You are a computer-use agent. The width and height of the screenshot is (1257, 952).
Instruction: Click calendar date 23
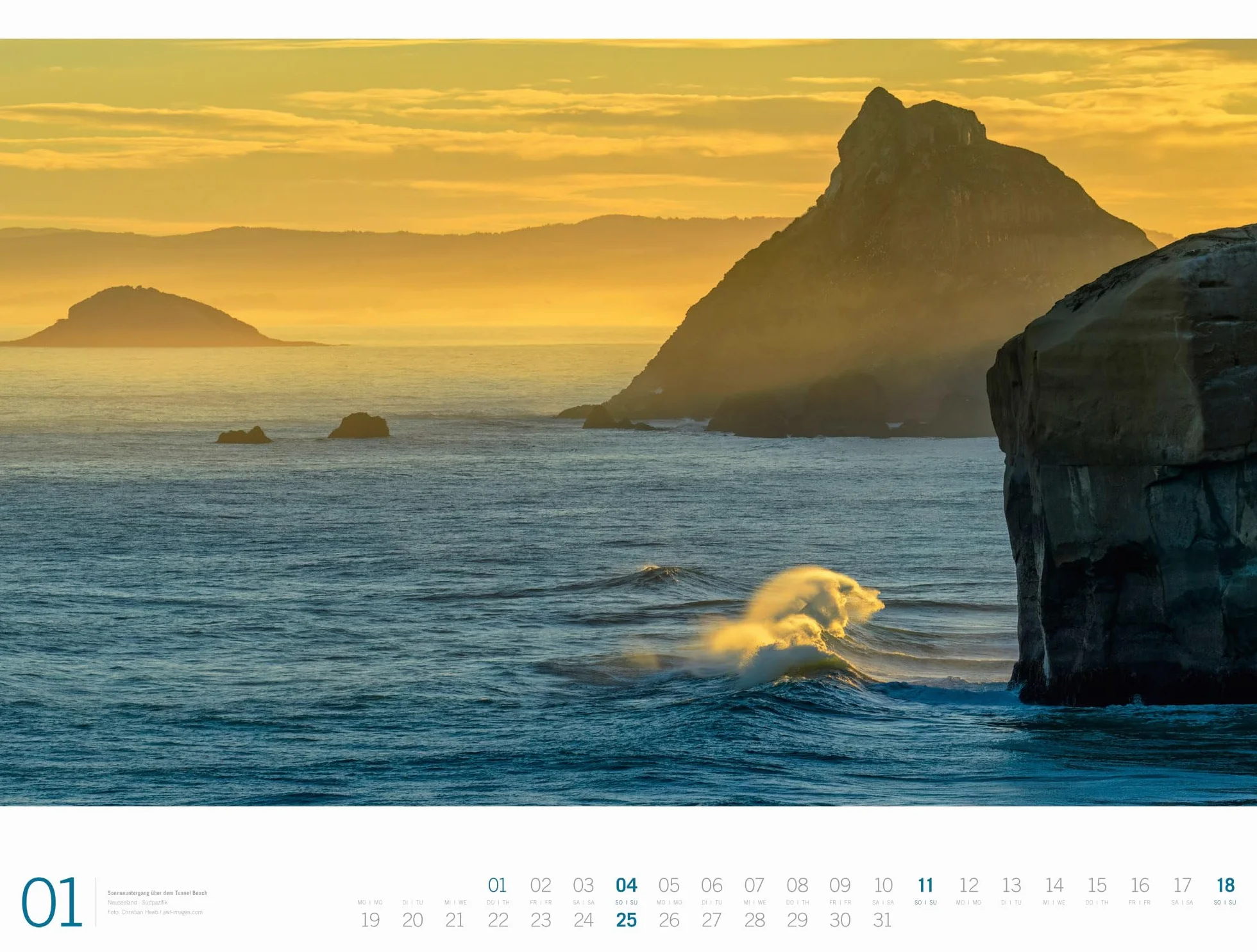pos(541,920)
